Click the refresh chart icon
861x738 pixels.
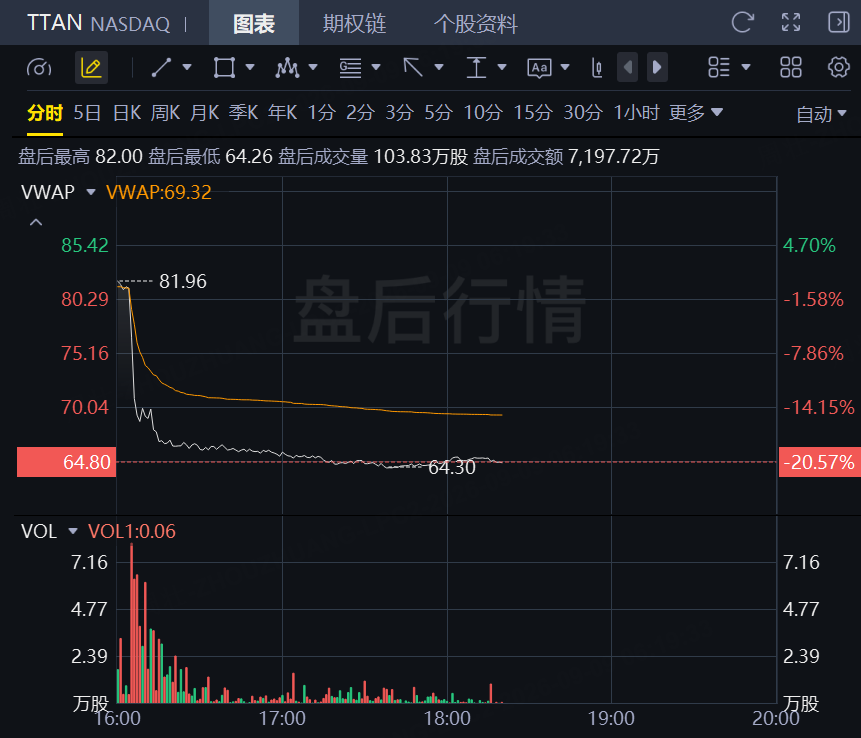coord(742,23)
